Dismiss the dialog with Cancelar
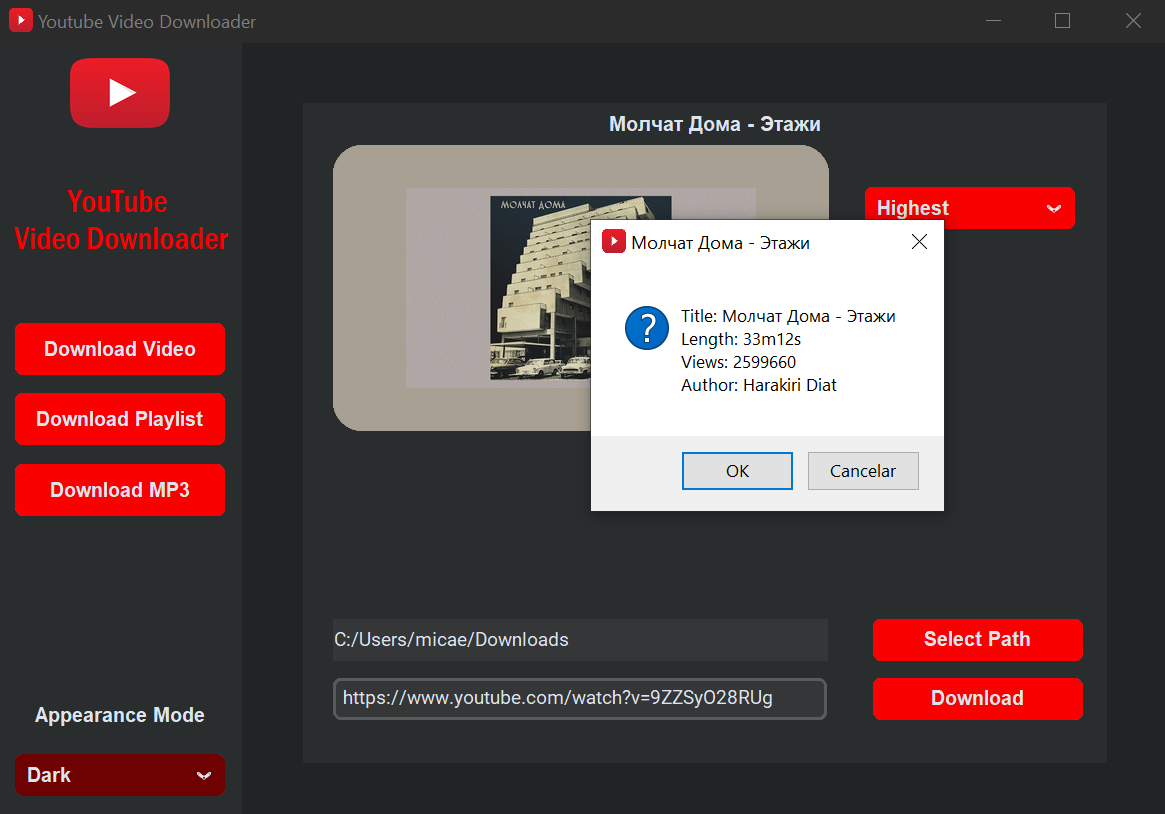1165x814 pixels. point(862,470)
